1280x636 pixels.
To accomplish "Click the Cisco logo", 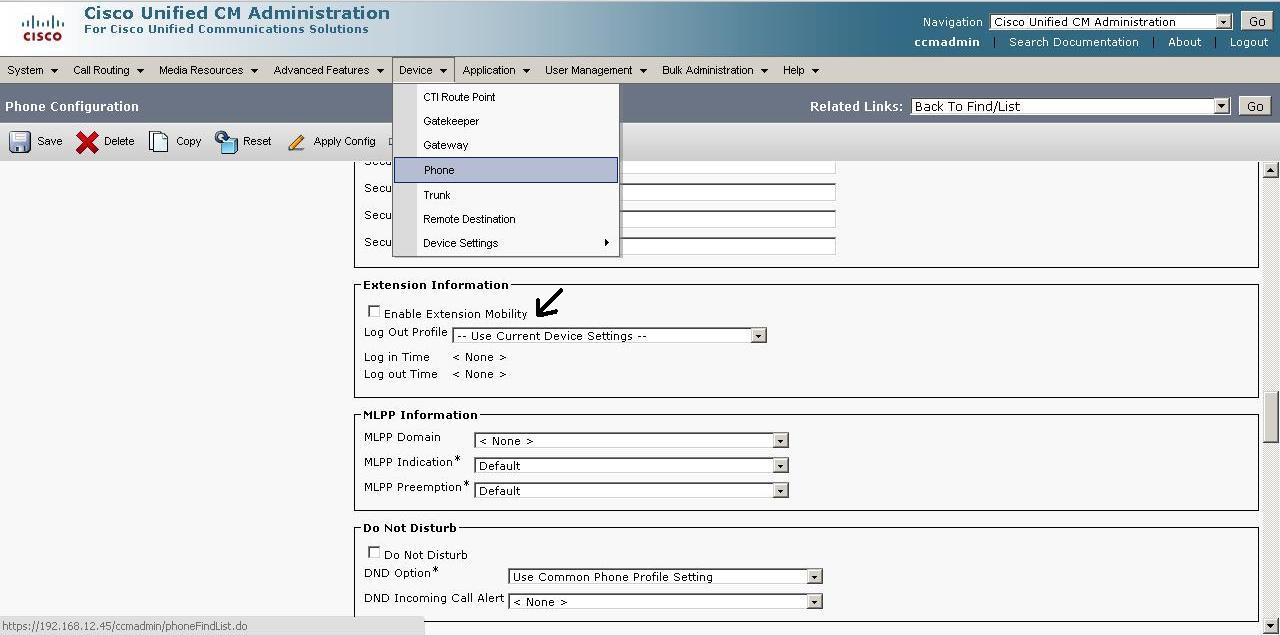I will (x=41, y=26).
